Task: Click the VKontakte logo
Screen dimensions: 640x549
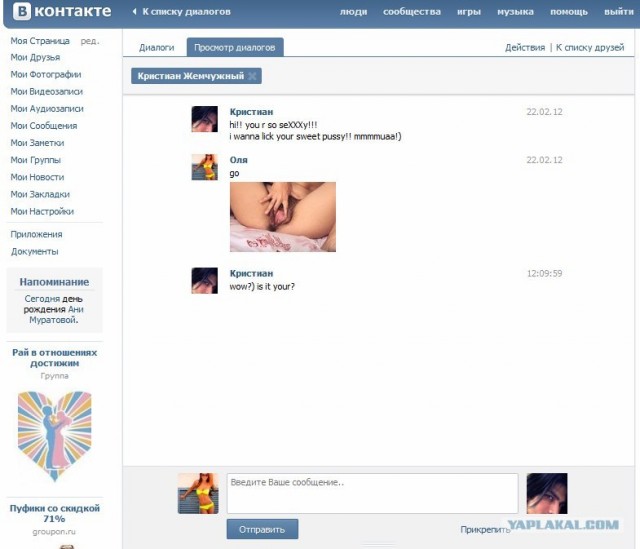Action: (62, 11)
